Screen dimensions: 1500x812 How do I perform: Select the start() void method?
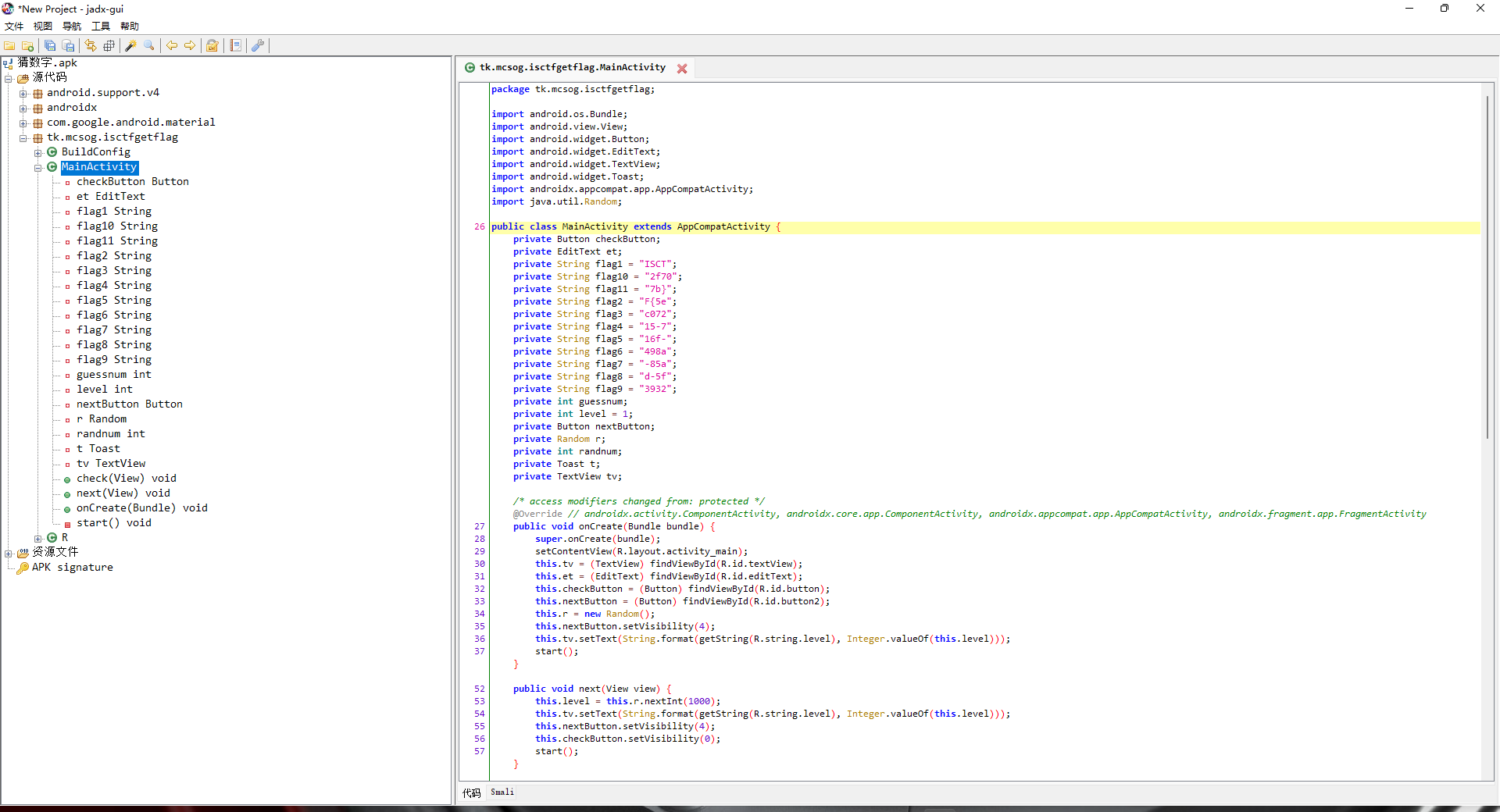(x=114, y=523)
